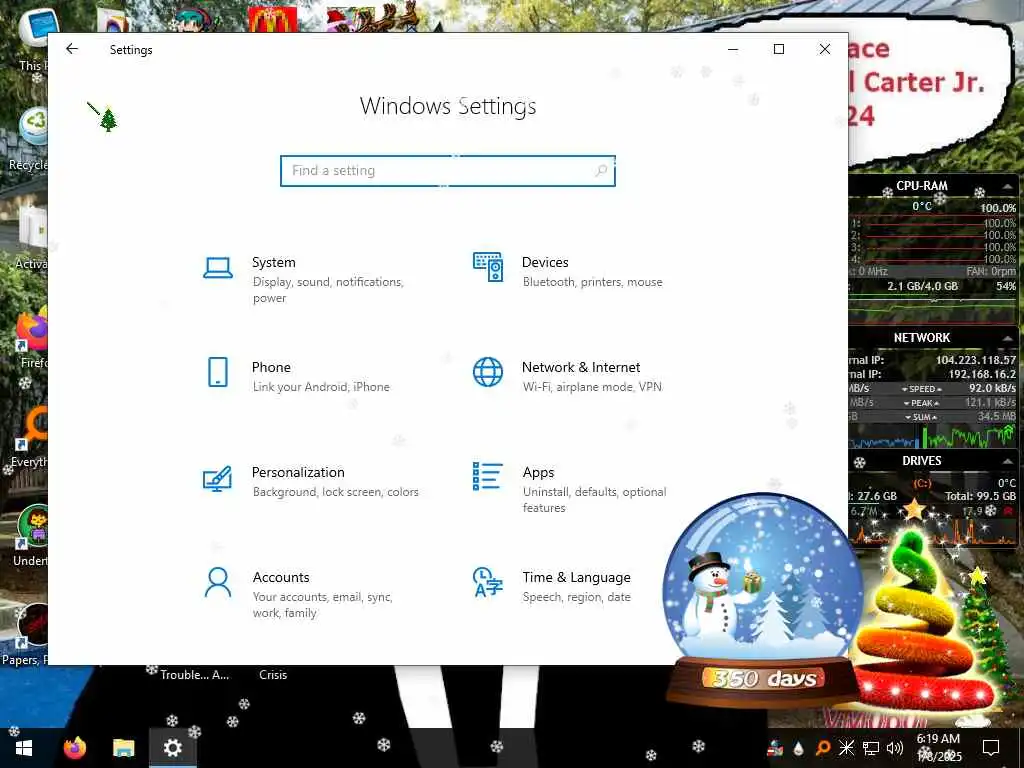Image resolution: width=1024 pixels, height=768 pixels.
Task: Click the up arrow beside PEAK in network widget
Action: click(936, 404)
